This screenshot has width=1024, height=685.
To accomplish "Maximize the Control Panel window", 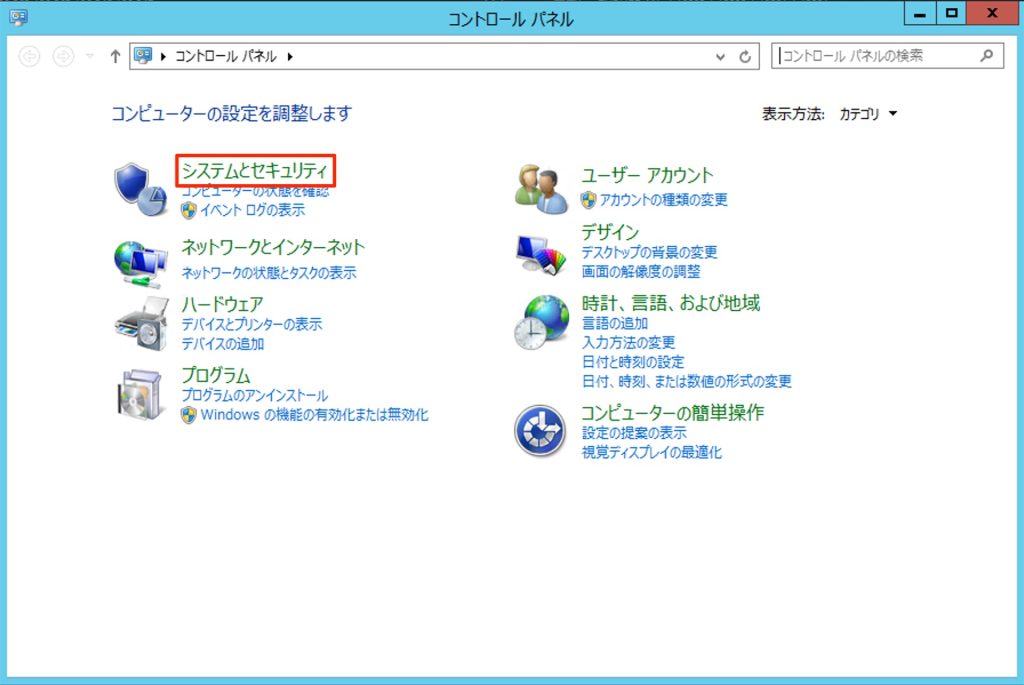I will click(x=952, y=14).
